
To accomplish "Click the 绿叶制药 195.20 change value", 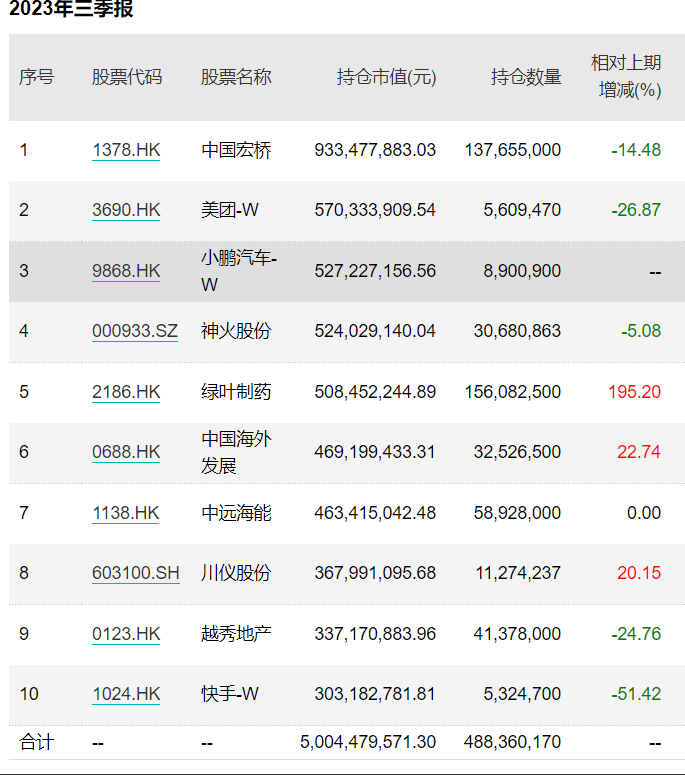I will tap(634, 391).
